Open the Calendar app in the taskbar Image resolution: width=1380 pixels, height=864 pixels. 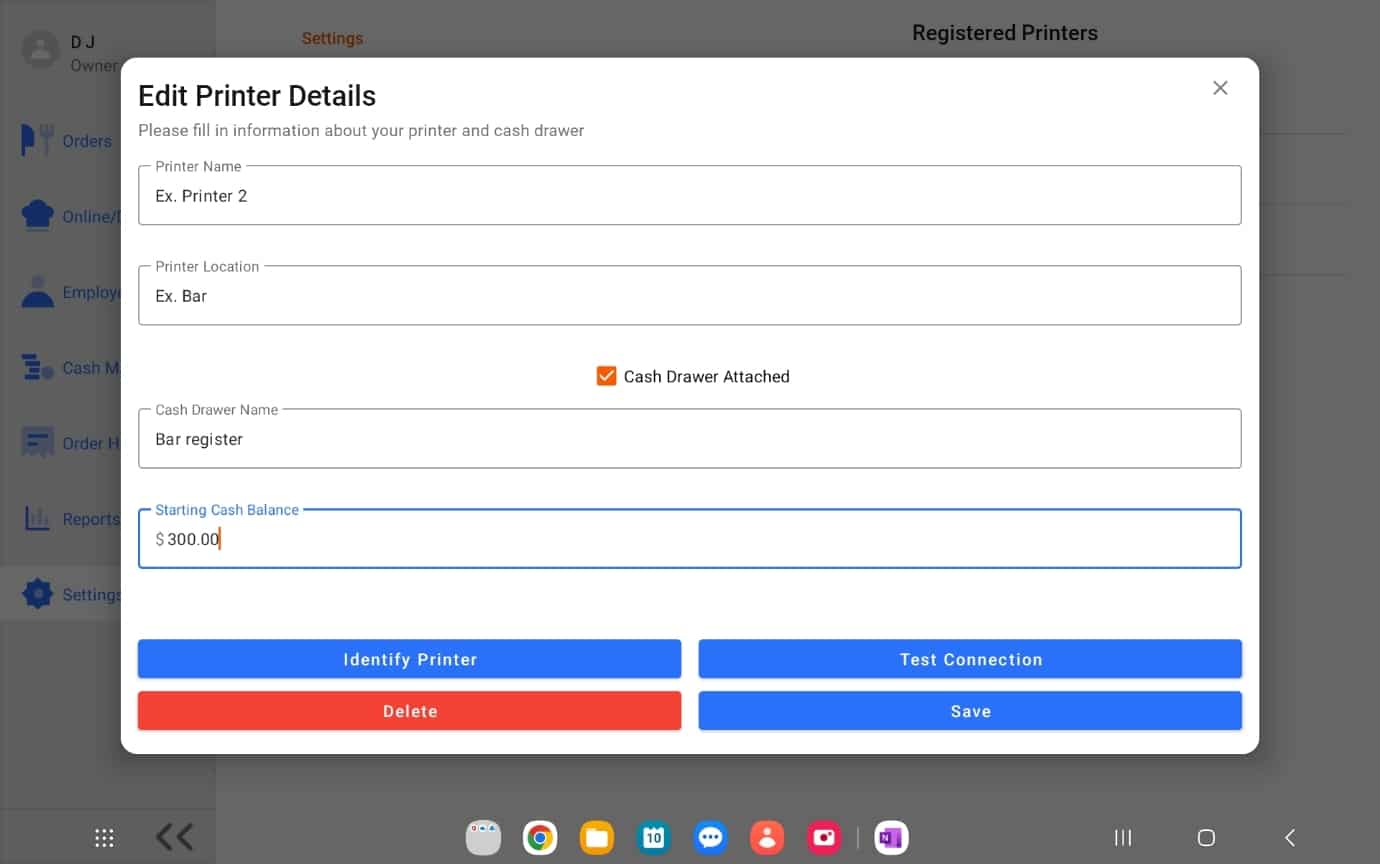tap(654, 838)
